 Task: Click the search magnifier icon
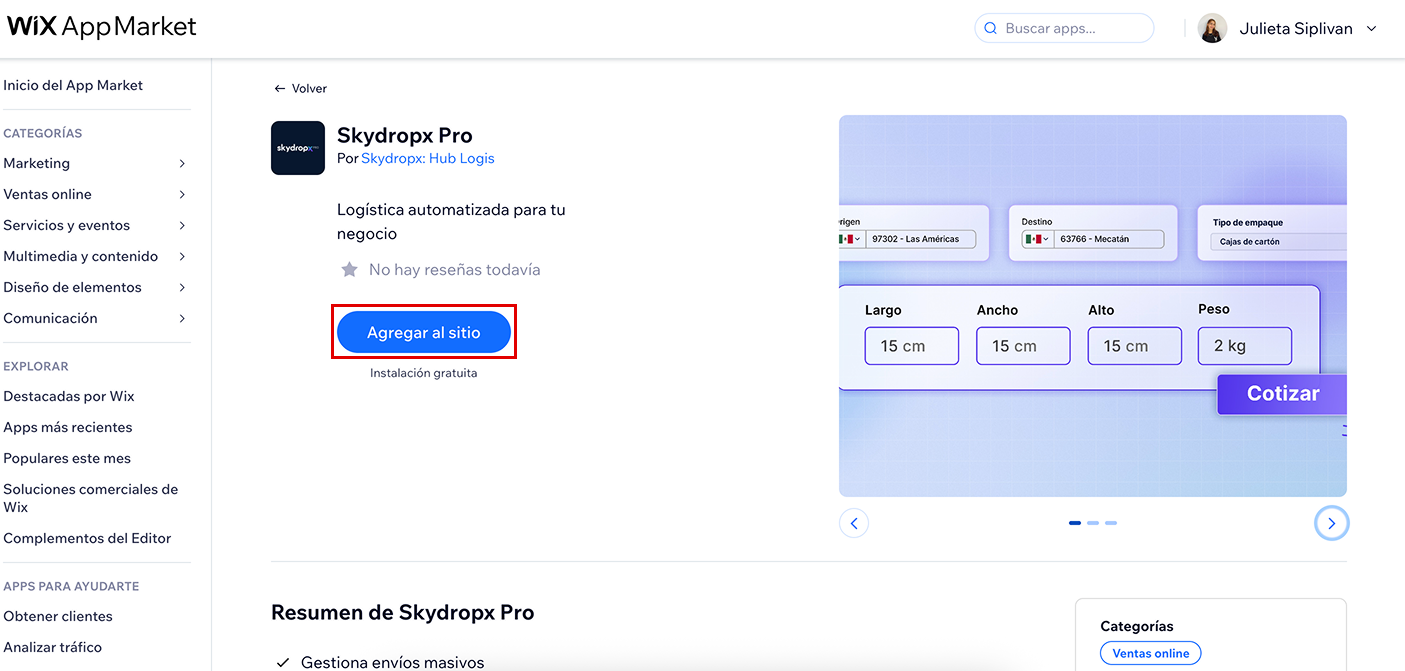coord(991,28)
